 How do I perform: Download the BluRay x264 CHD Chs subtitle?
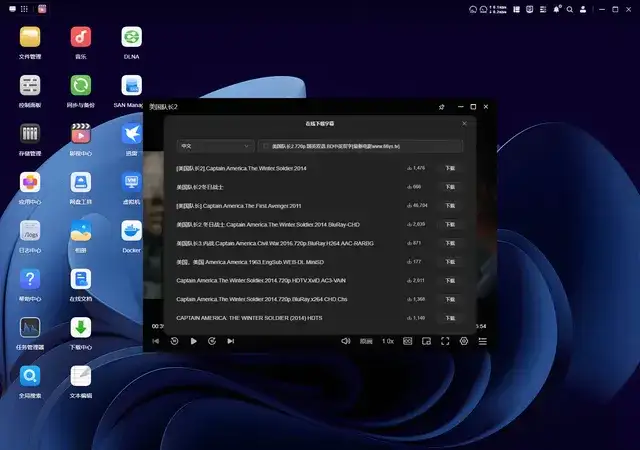(450, 299)
